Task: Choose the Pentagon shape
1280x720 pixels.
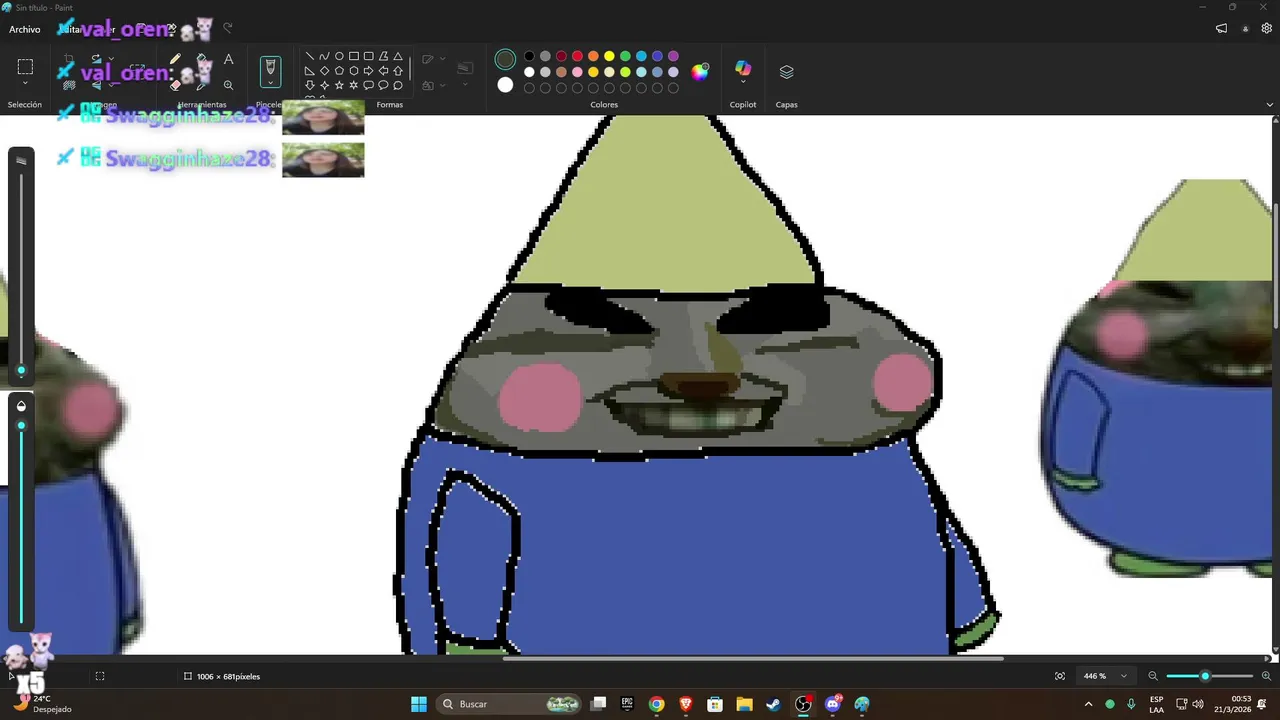Action: coord(339,71)
